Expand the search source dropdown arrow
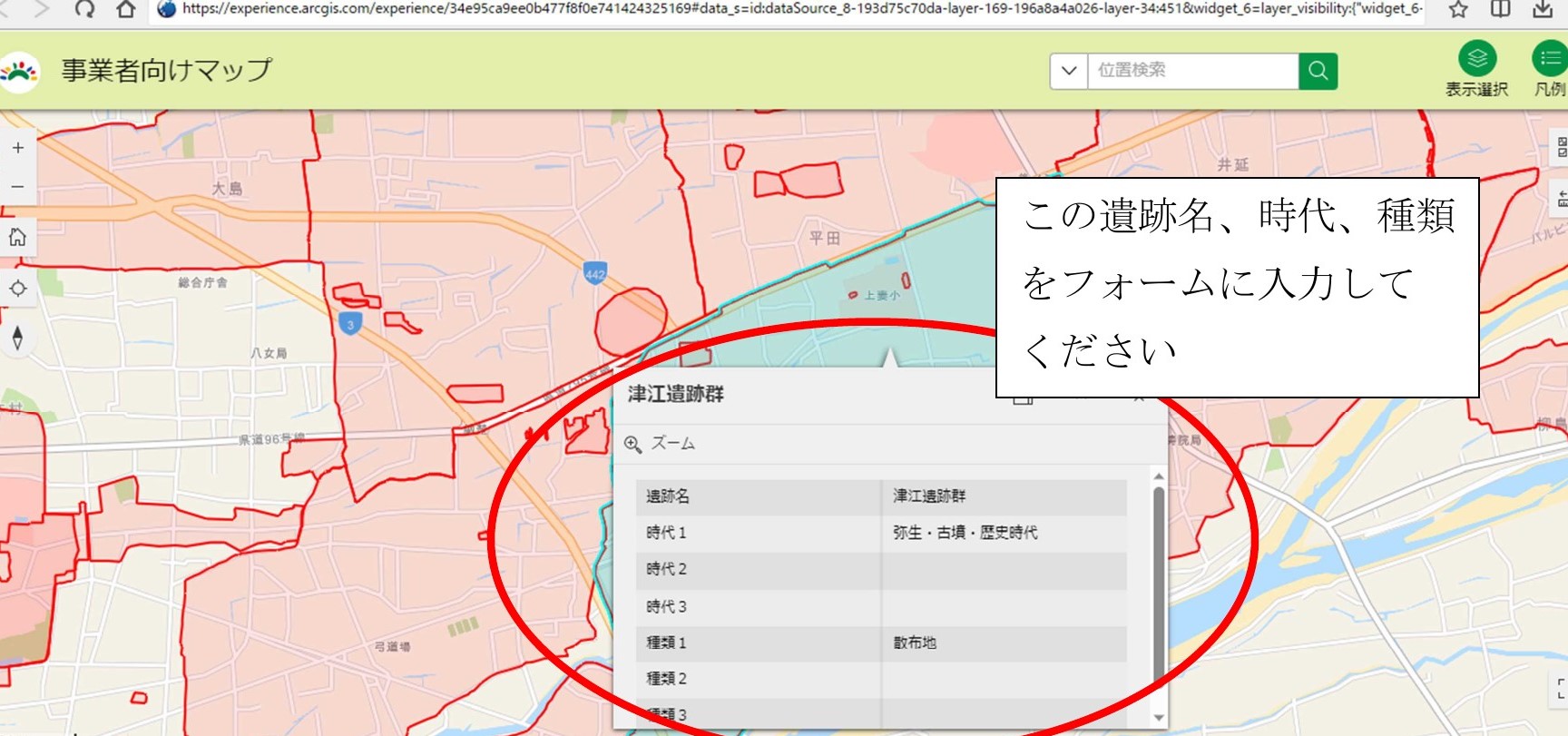This screenshot has width=1568, height=736. (x=1069, y=71)
